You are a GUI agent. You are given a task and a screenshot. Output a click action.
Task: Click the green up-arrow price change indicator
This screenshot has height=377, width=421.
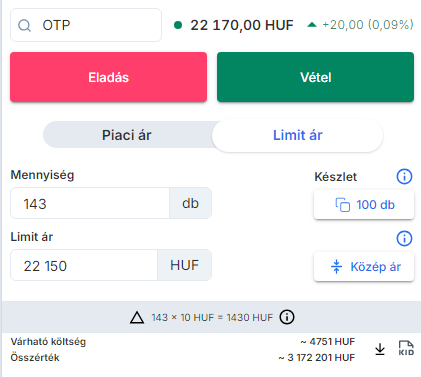[x=312, y=25]
